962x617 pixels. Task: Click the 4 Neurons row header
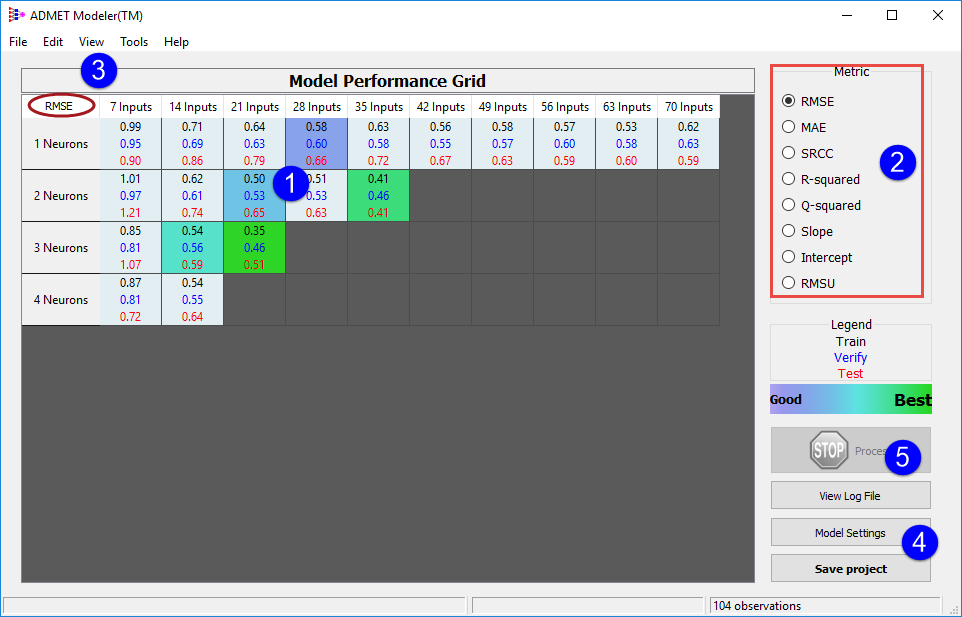(x=61, y=300)
